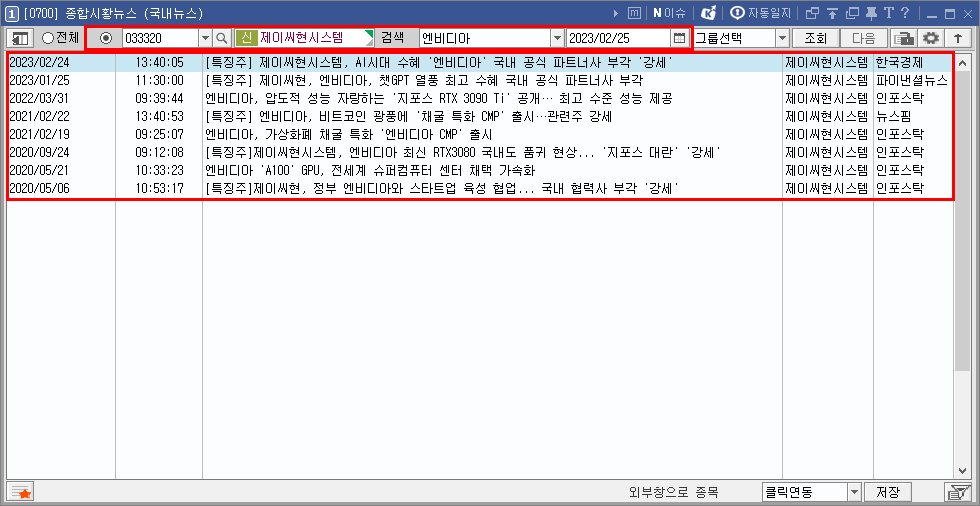
Task: Click the K mascot icon in title bar
Action: (708, 13)
